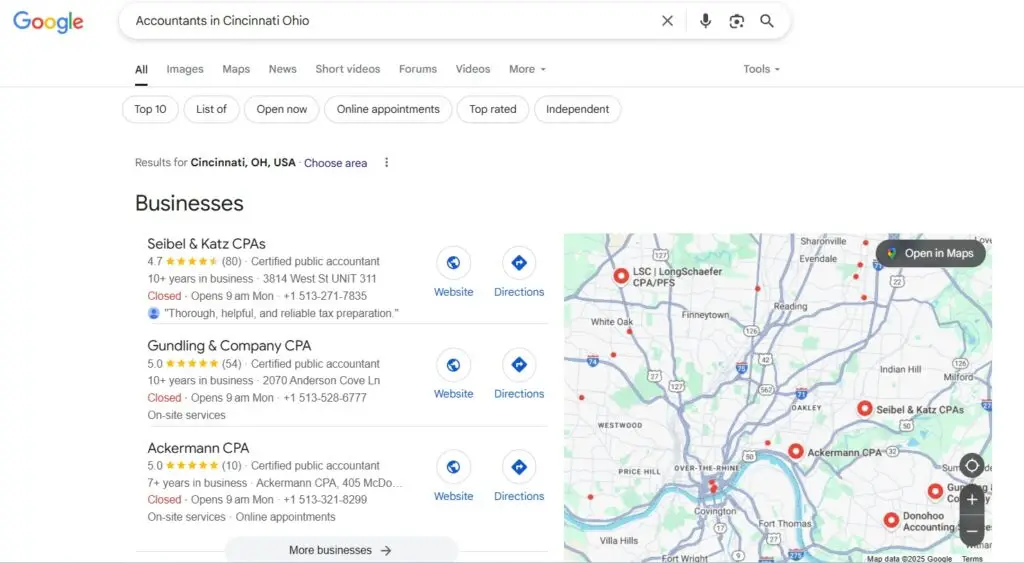Image resolution: width=1024 pixels, height=563 pixels.
Task: Filter by Online appointments chip
Action: point(388,109)
